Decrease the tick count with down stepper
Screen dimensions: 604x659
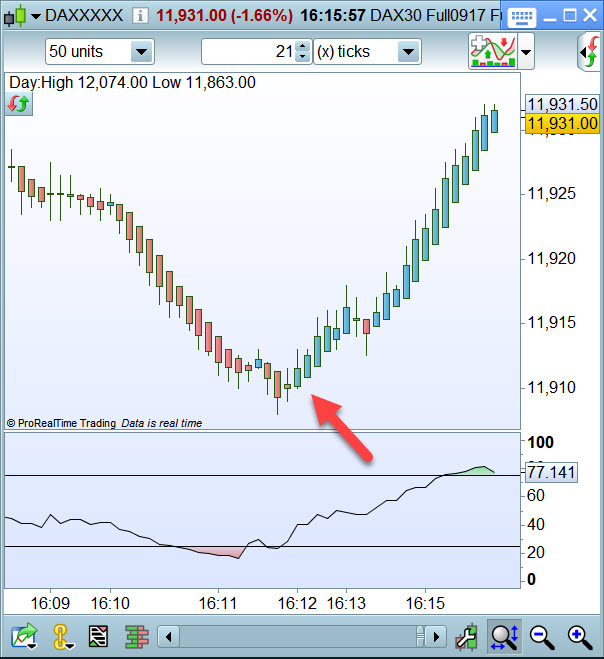tap(303, 57)
